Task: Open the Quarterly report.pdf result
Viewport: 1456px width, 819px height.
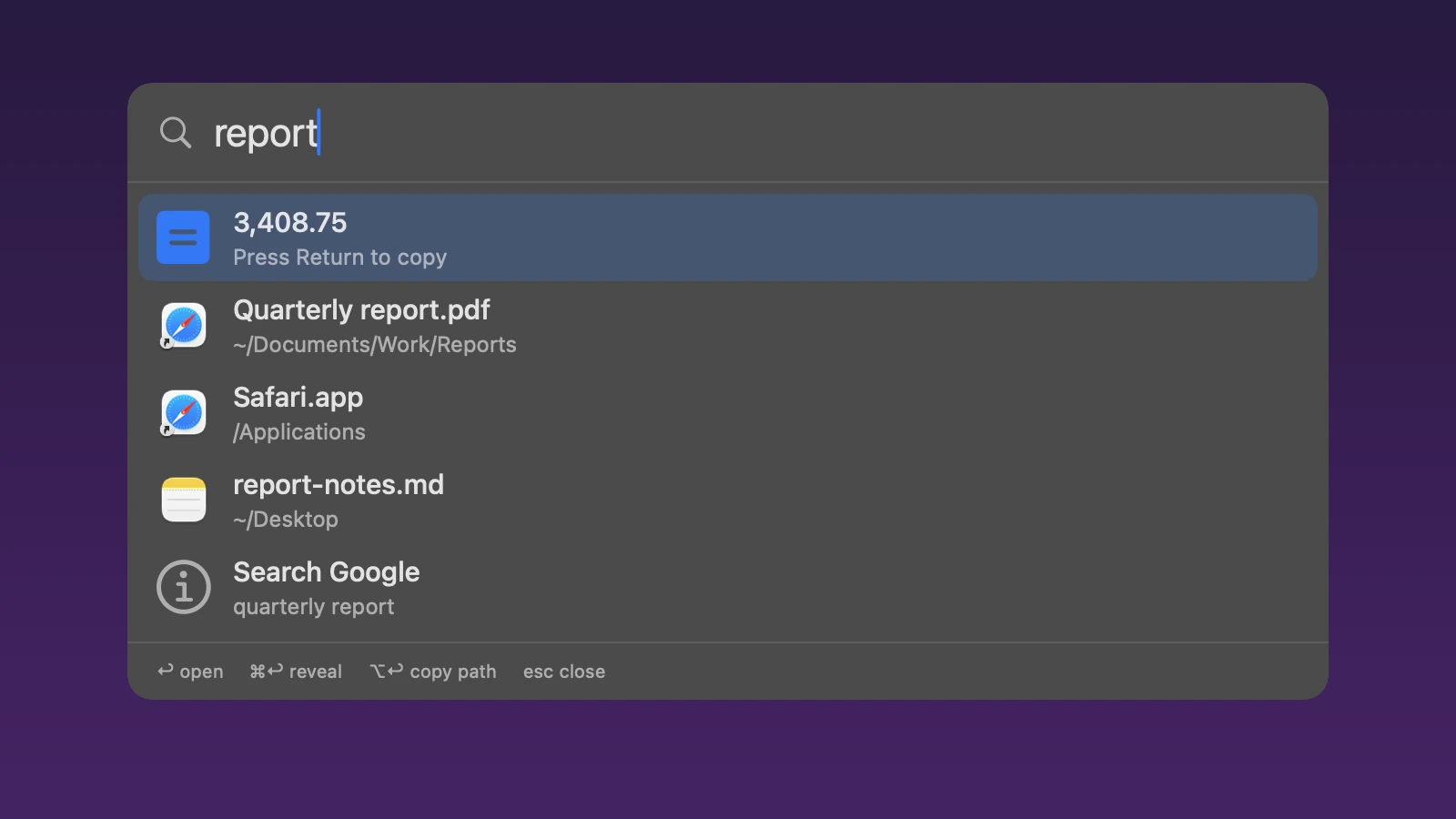Action: pos(728,325)
